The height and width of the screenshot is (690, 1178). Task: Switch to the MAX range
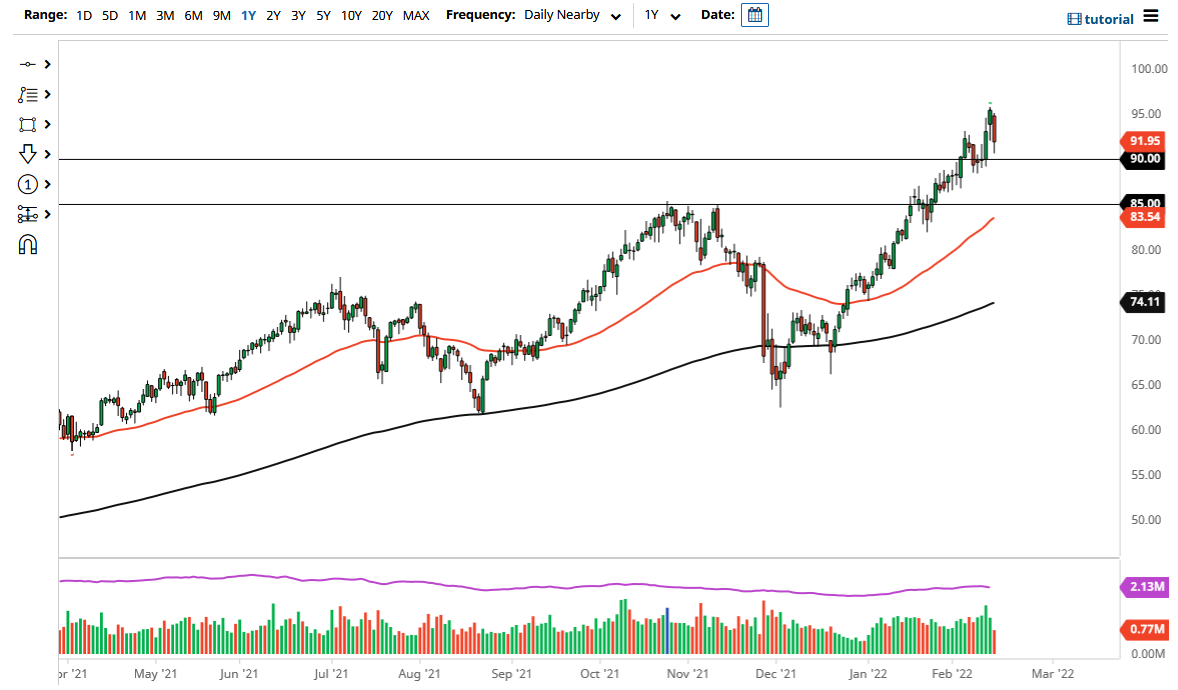[416, 15]
